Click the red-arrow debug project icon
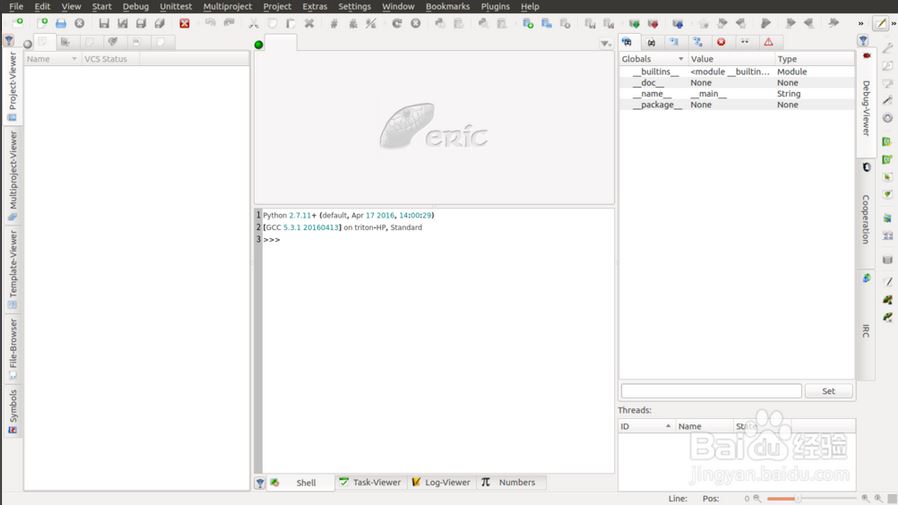 tap(653, 23)
